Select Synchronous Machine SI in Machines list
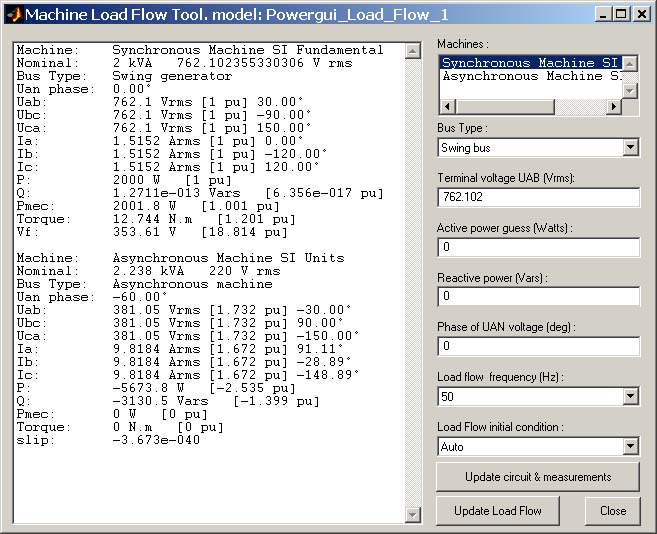The image size is (657, 534). tap(531, 63)
